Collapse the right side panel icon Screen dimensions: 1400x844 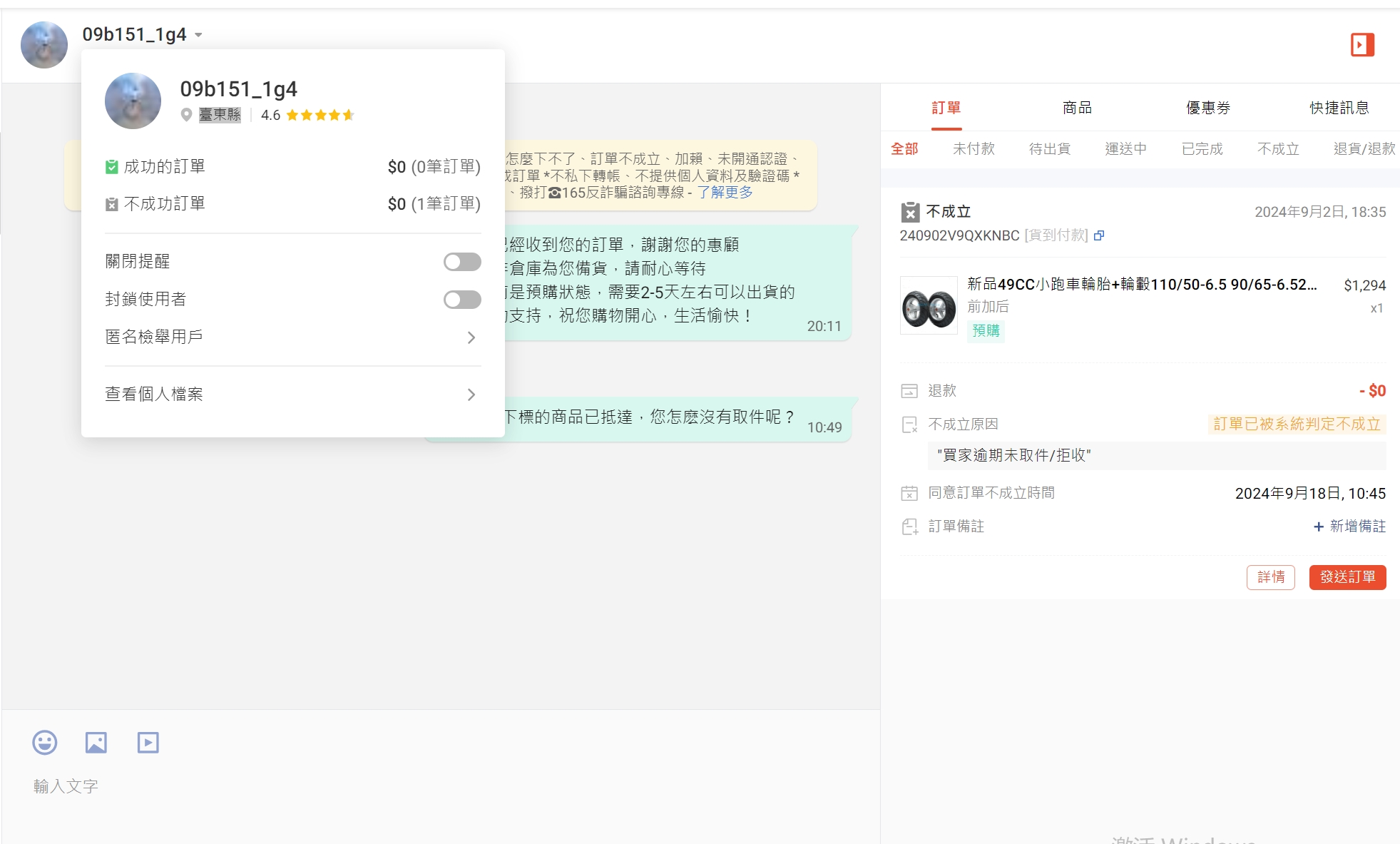point(1361,45)
